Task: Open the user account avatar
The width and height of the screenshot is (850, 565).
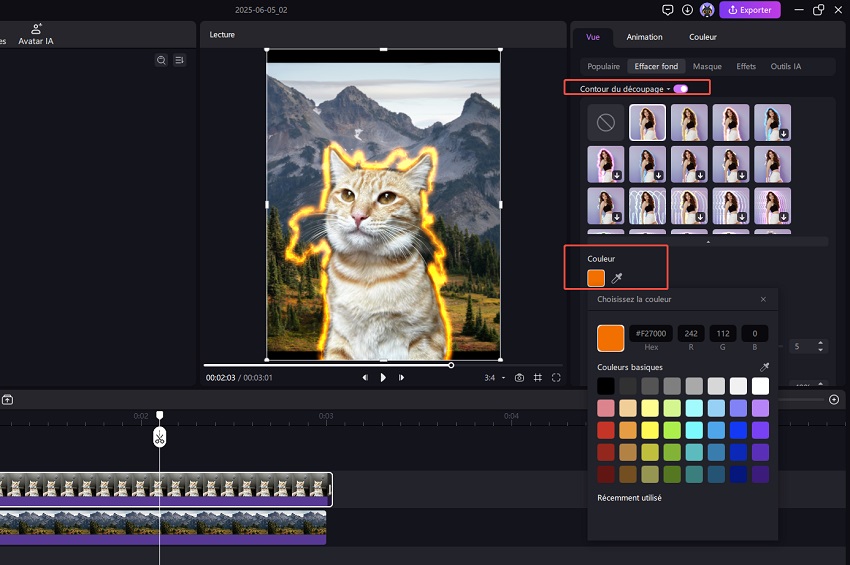Action: click(x=707, y=10)
